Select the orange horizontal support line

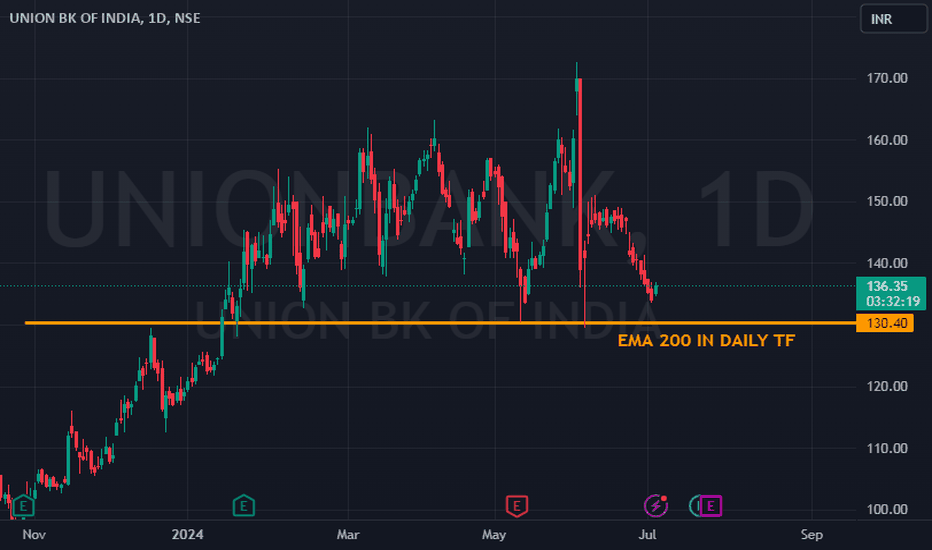click(x=440, y=323)
